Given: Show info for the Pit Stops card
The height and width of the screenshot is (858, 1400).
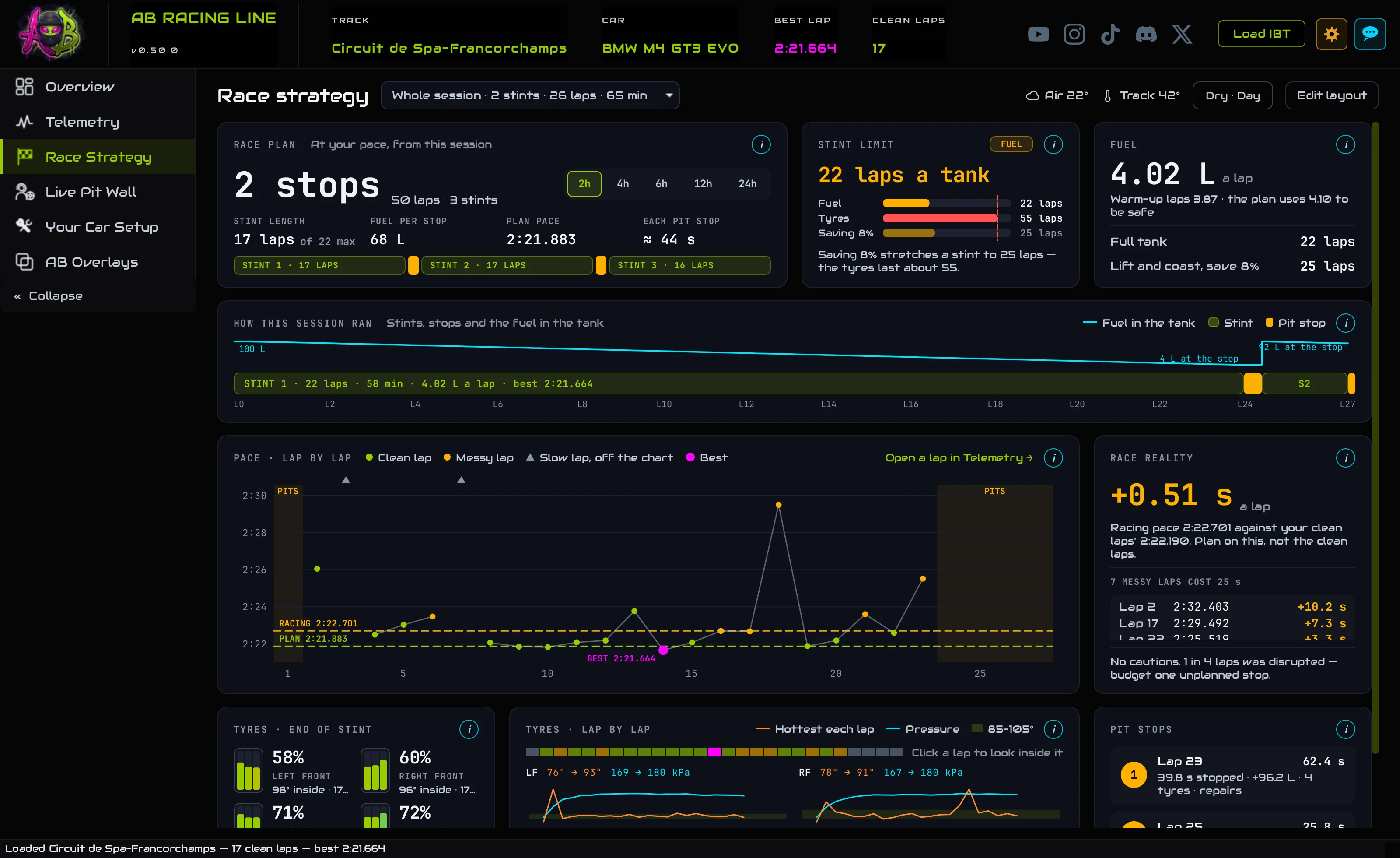Looking at the screenshot, I should point(1345,729).
